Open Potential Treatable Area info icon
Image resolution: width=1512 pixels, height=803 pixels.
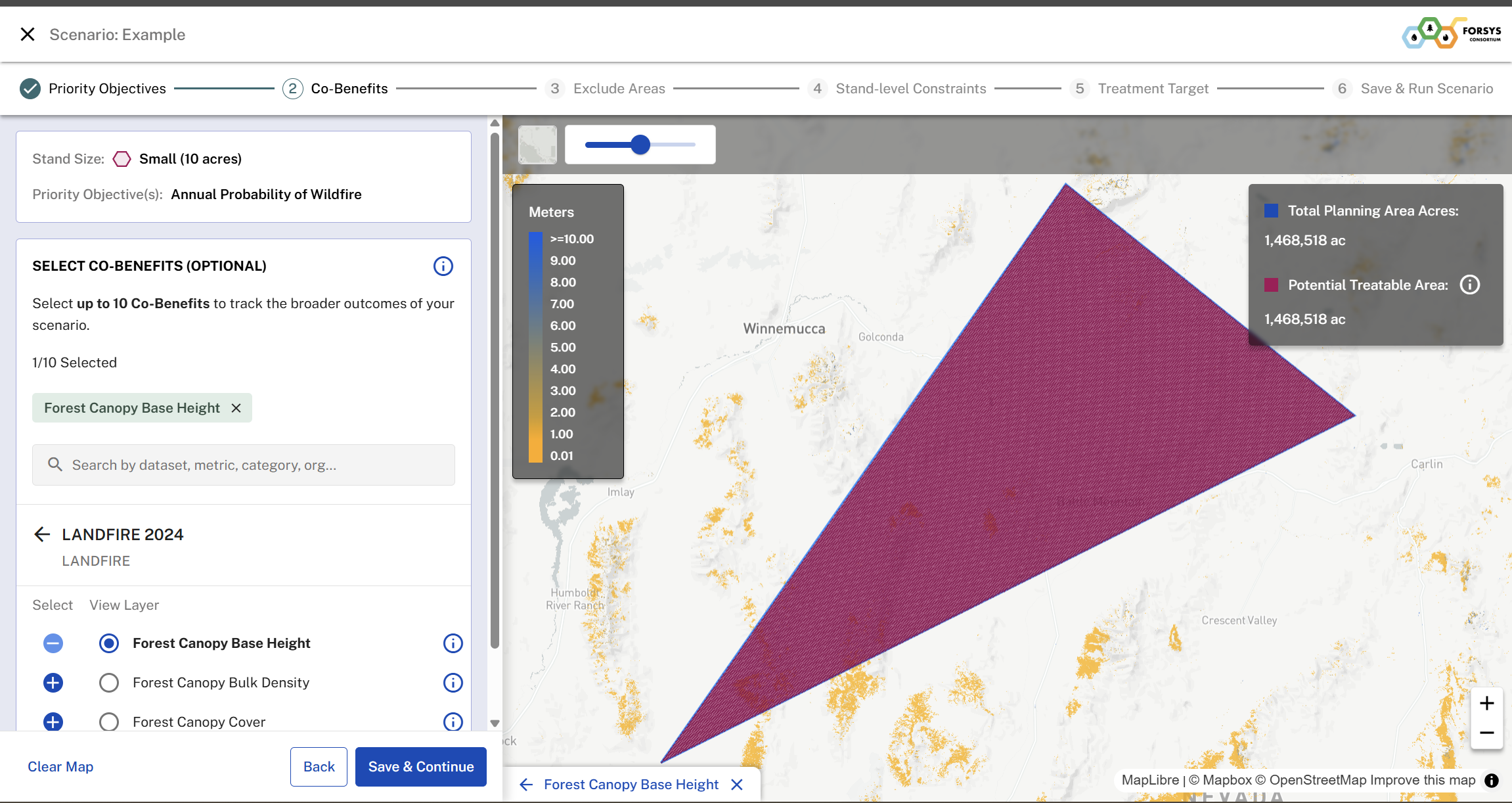coord(1469,285)
